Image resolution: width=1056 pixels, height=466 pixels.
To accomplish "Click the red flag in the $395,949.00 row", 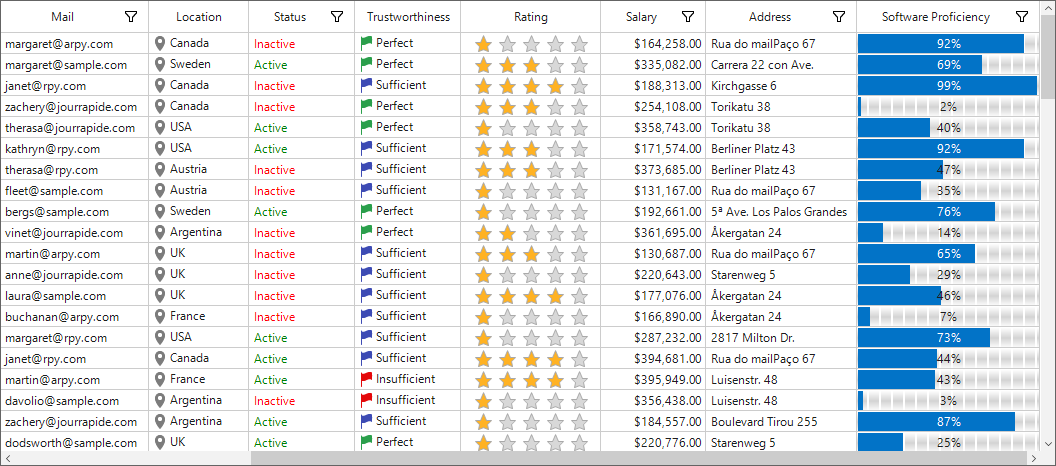I will click(366, 379).
